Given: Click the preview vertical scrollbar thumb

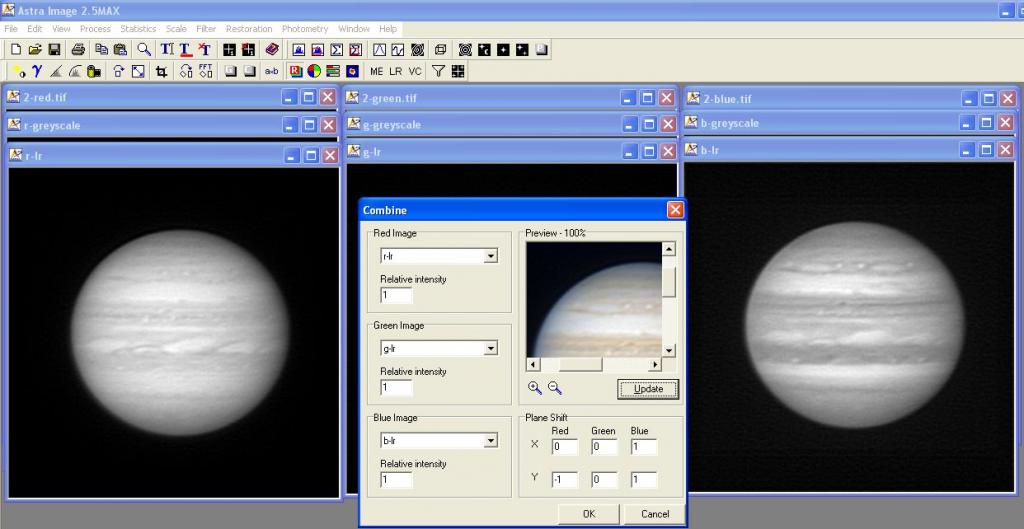Looking at the screenshot, I should click(x=669, y=281).
